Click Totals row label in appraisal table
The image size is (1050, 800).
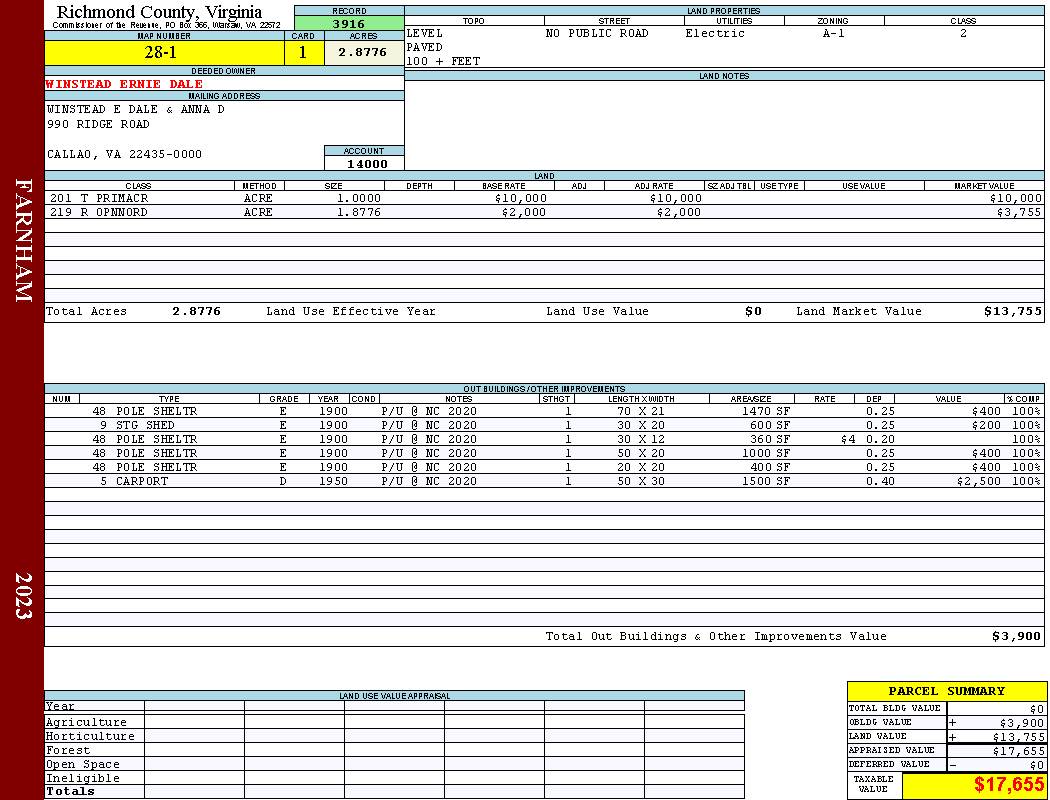pos(70,791)
